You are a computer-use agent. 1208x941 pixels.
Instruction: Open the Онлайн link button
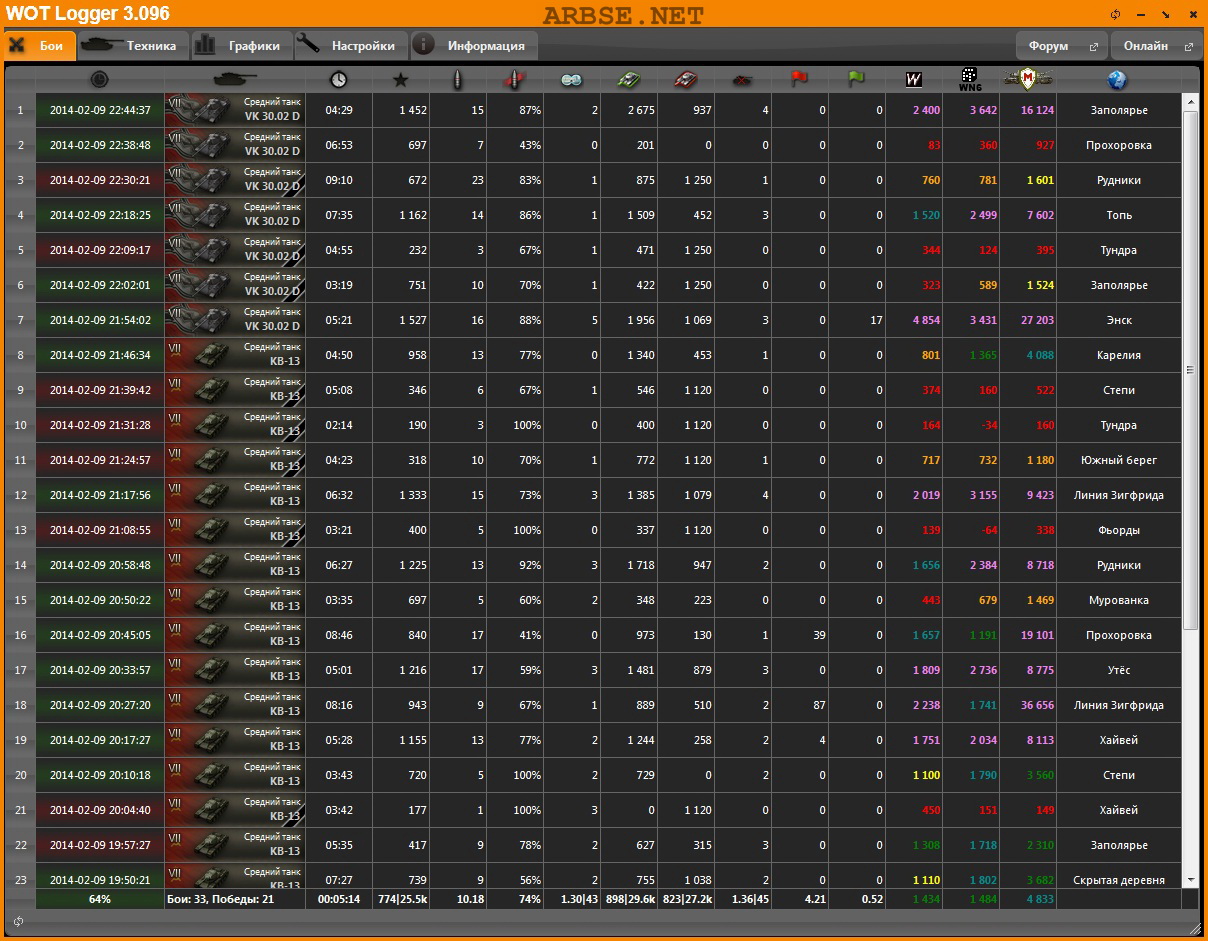1157,46
